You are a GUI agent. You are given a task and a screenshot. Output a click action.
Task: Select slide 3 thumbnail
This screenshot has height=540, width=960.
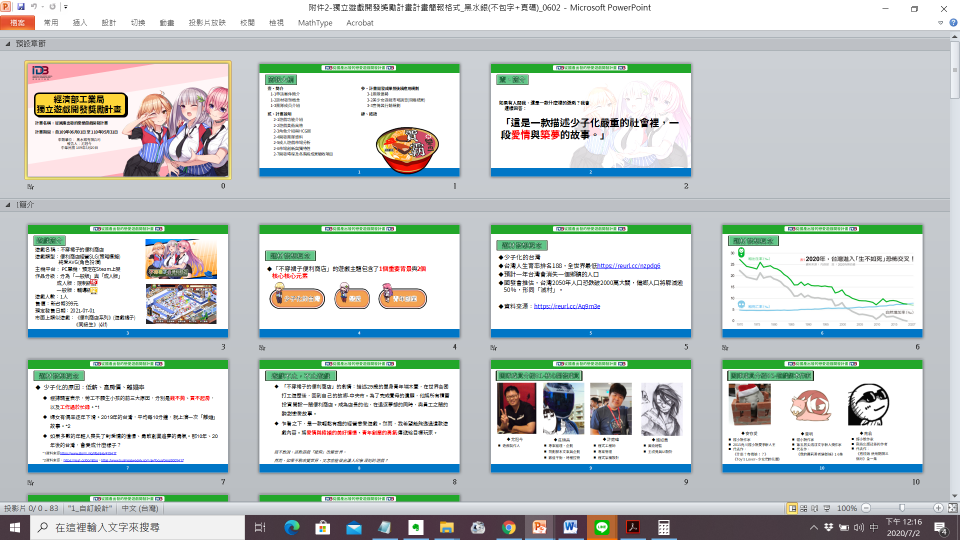pyautogui.click(x=128, y=281)
